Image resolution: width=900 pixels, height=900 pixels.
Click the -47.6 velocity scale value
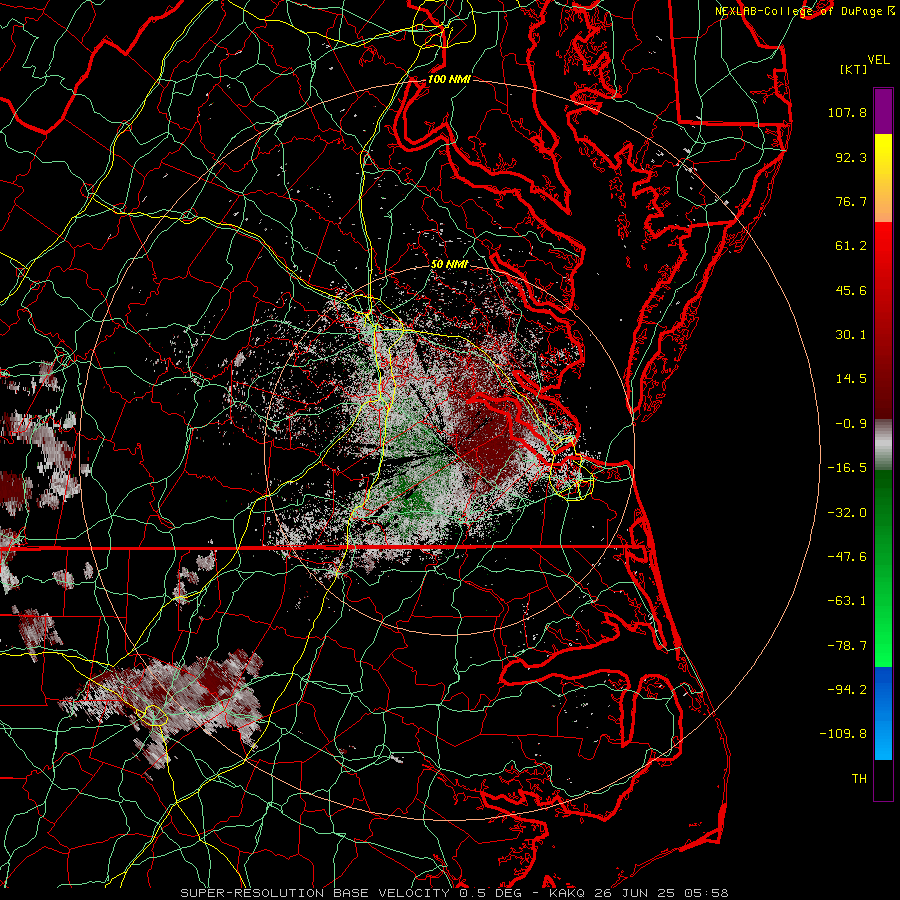click(847, 557)
